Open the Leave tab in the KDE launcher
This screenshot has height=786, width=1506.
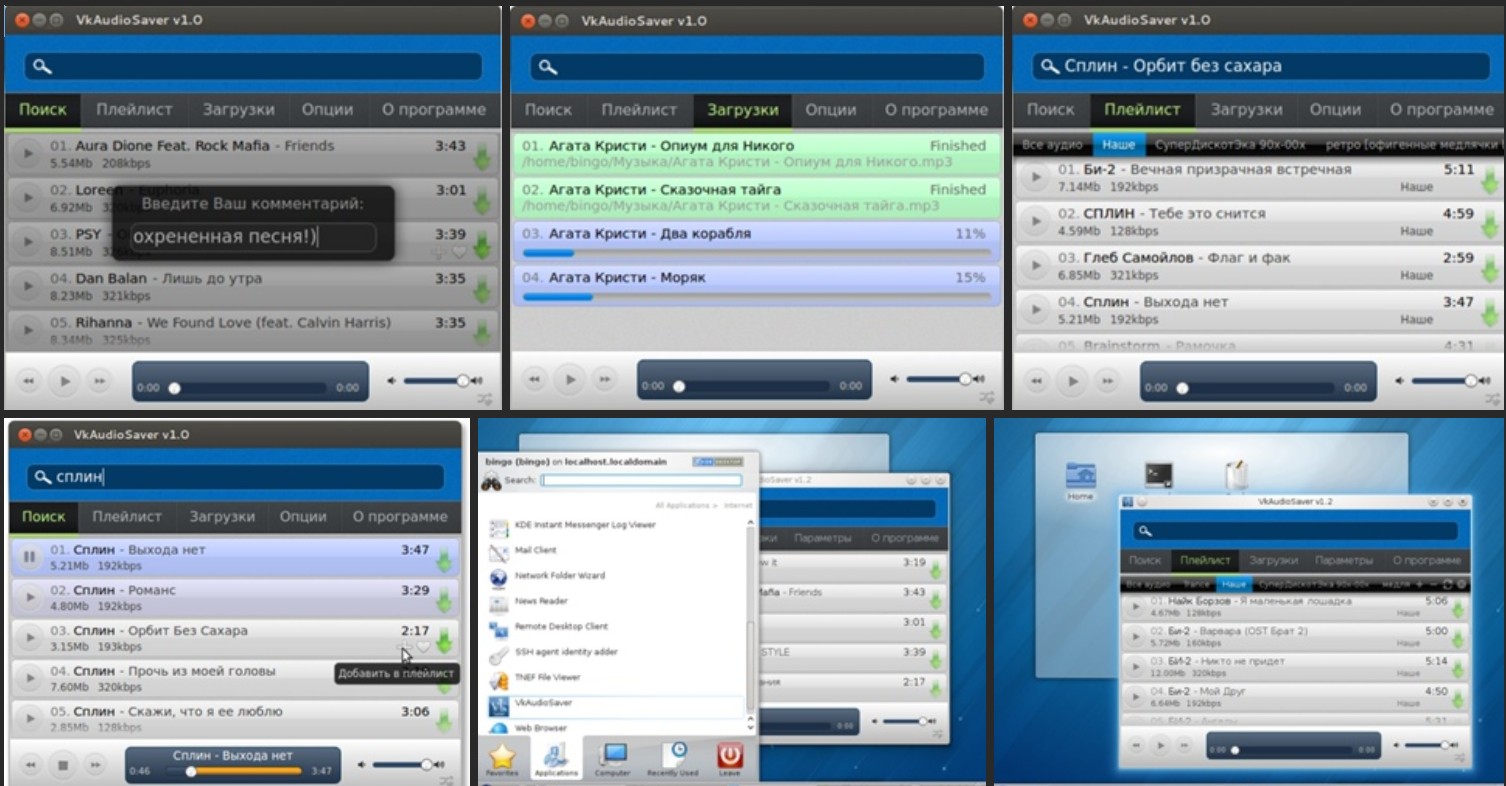pos(730,760)
